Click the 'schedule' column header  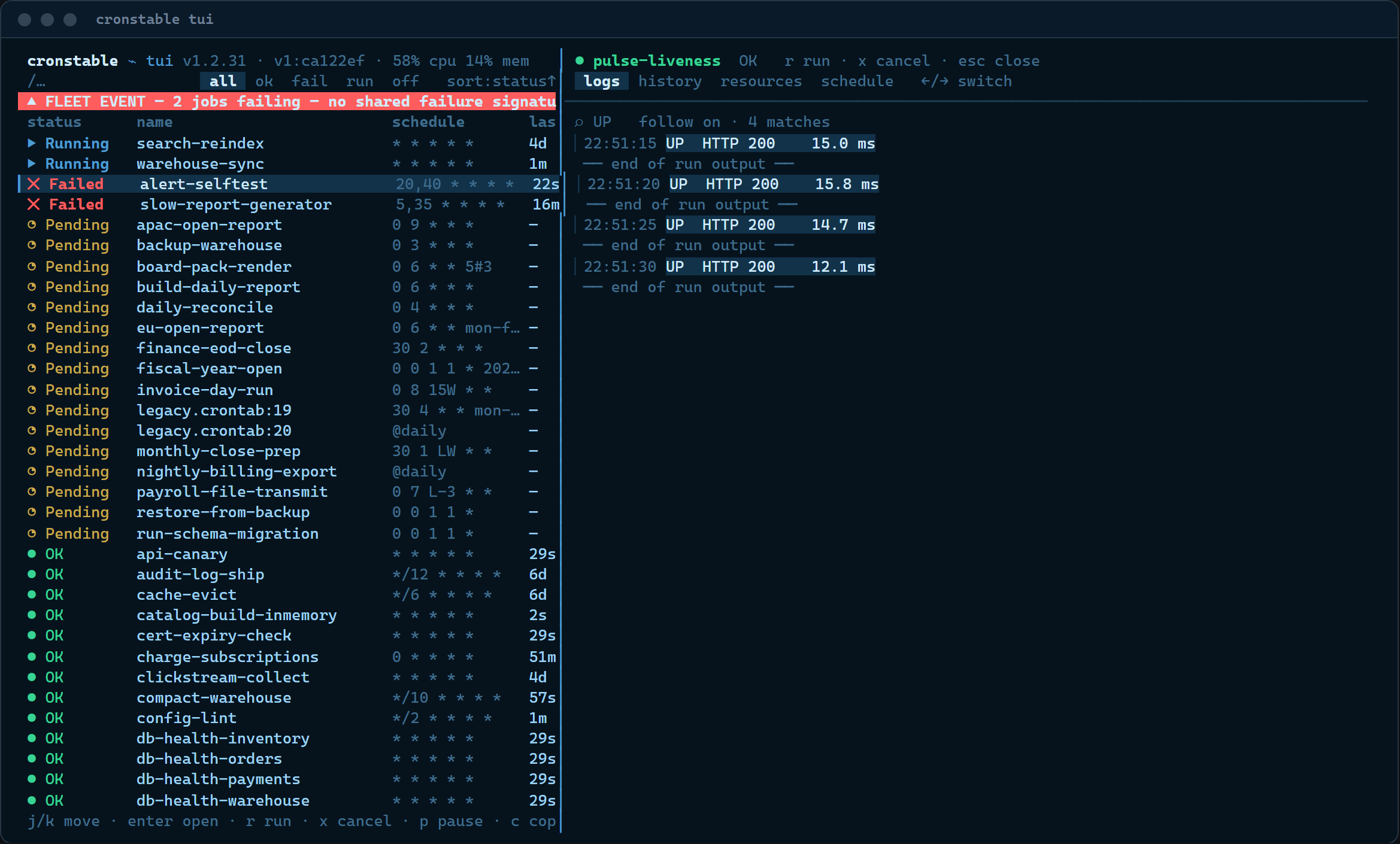point(428,122)
